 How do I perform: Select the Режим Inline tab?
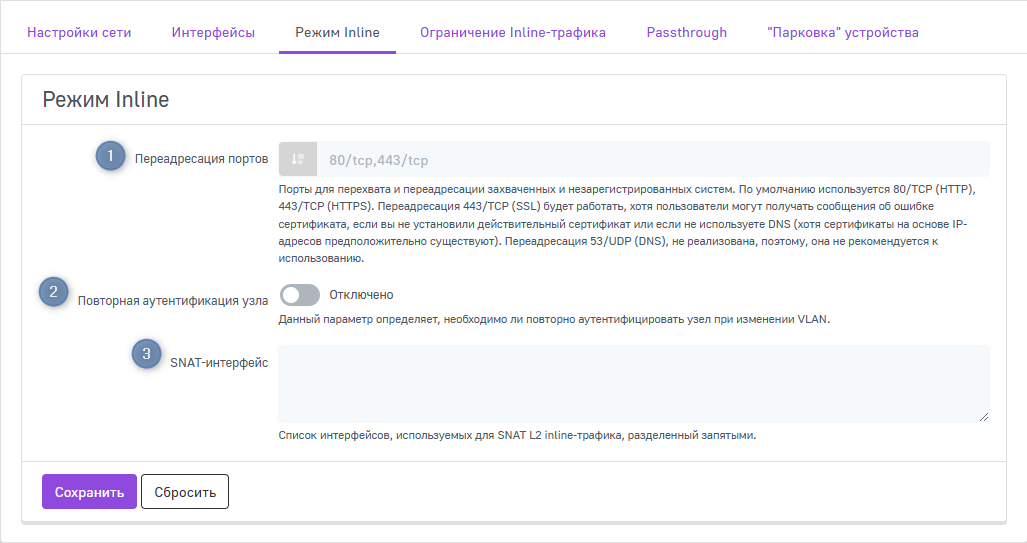(337, 32)
